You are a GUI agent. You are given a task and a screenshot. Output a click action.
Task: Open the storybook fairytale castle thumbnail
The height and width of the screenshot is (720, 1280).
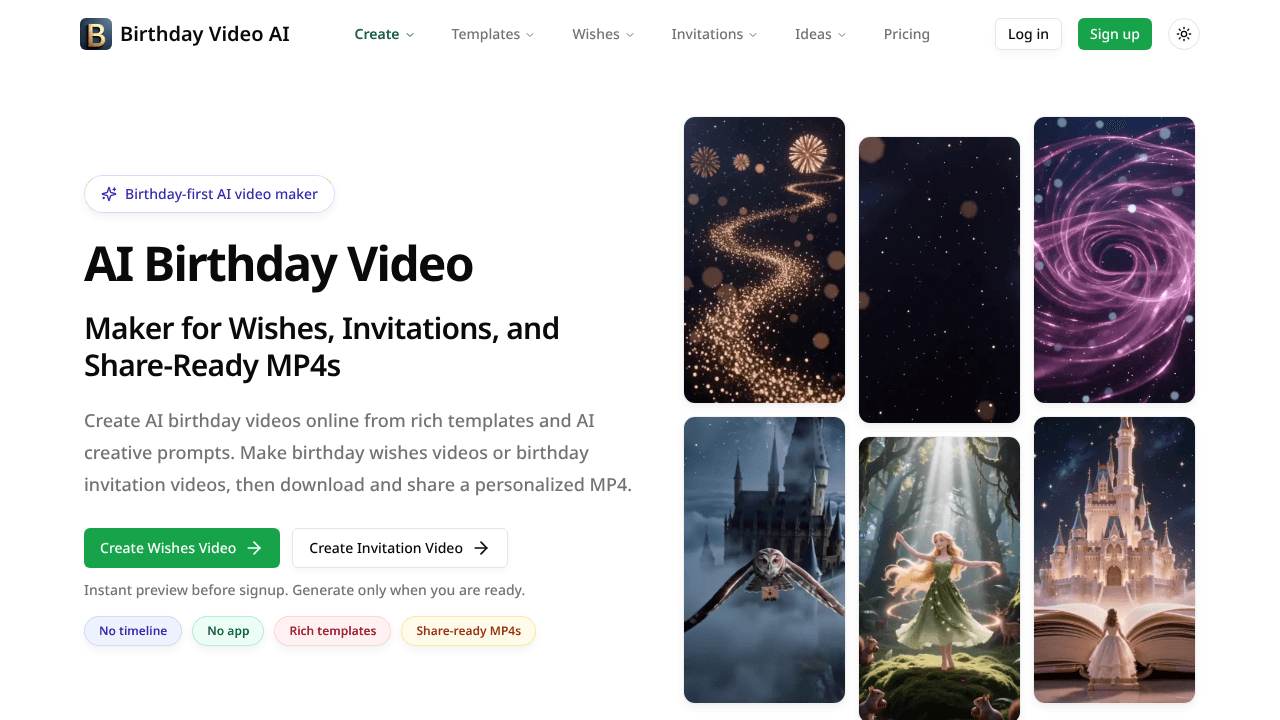[1114, 560]
